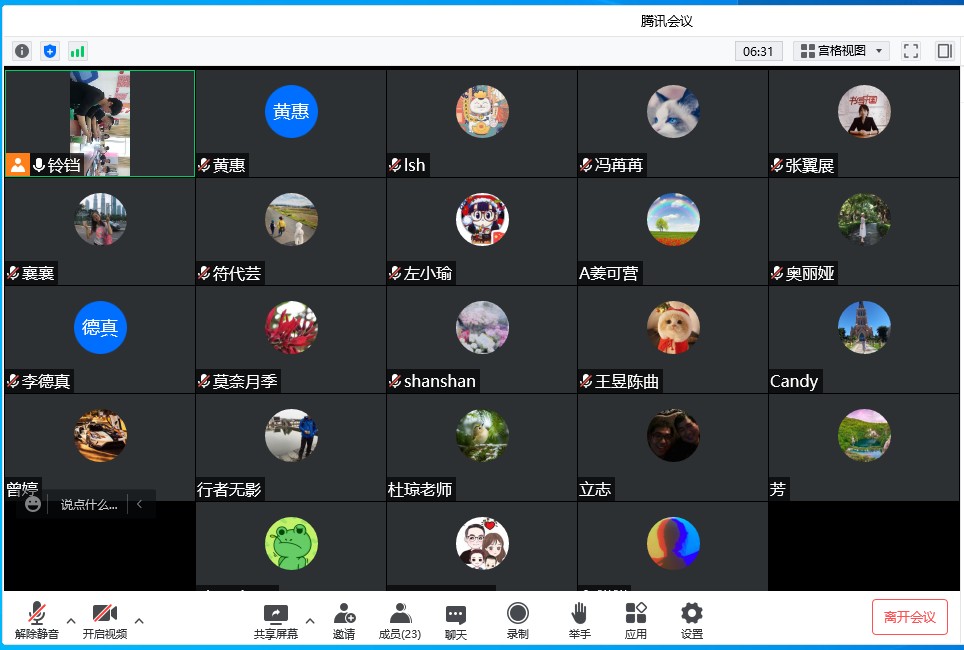Viewport: 964px width, 650px height.
Task: Enter fullscreen mode using the fullscreen icon
Action: (x=910, y=51)
